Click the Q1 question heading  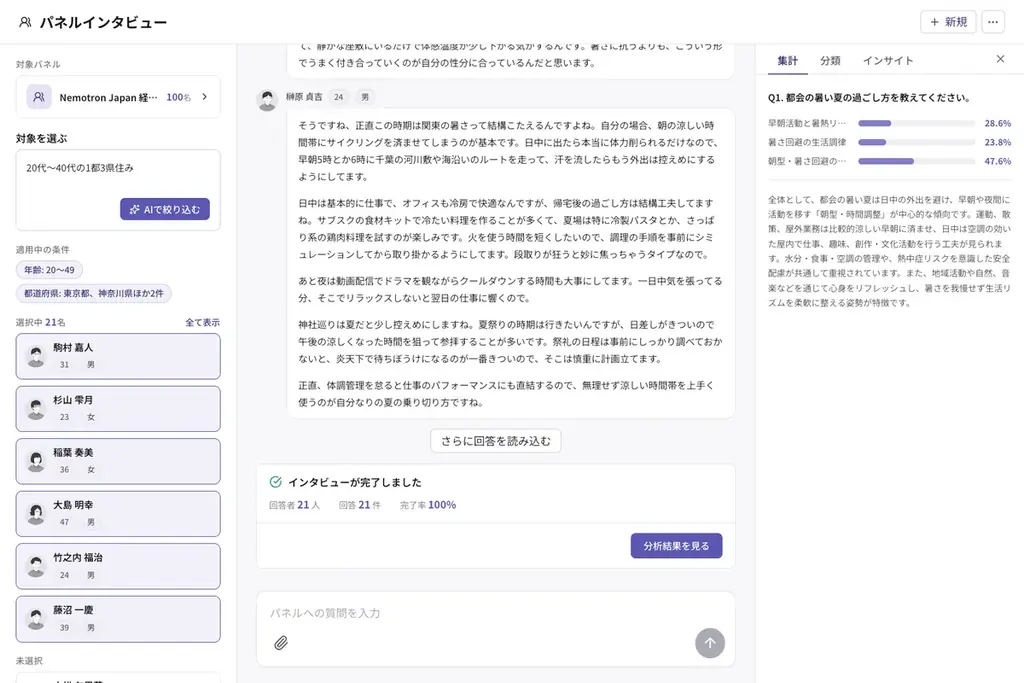point(869,97)
